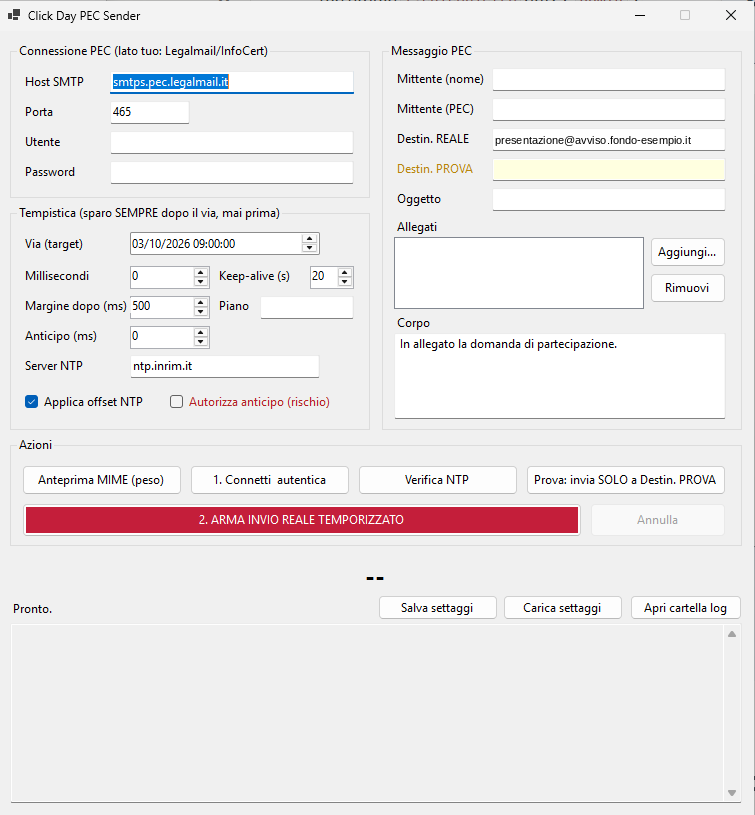Screen dimensions: 755x815
Task: Click Rimuovi attachment button
Action: click(687, 288)
